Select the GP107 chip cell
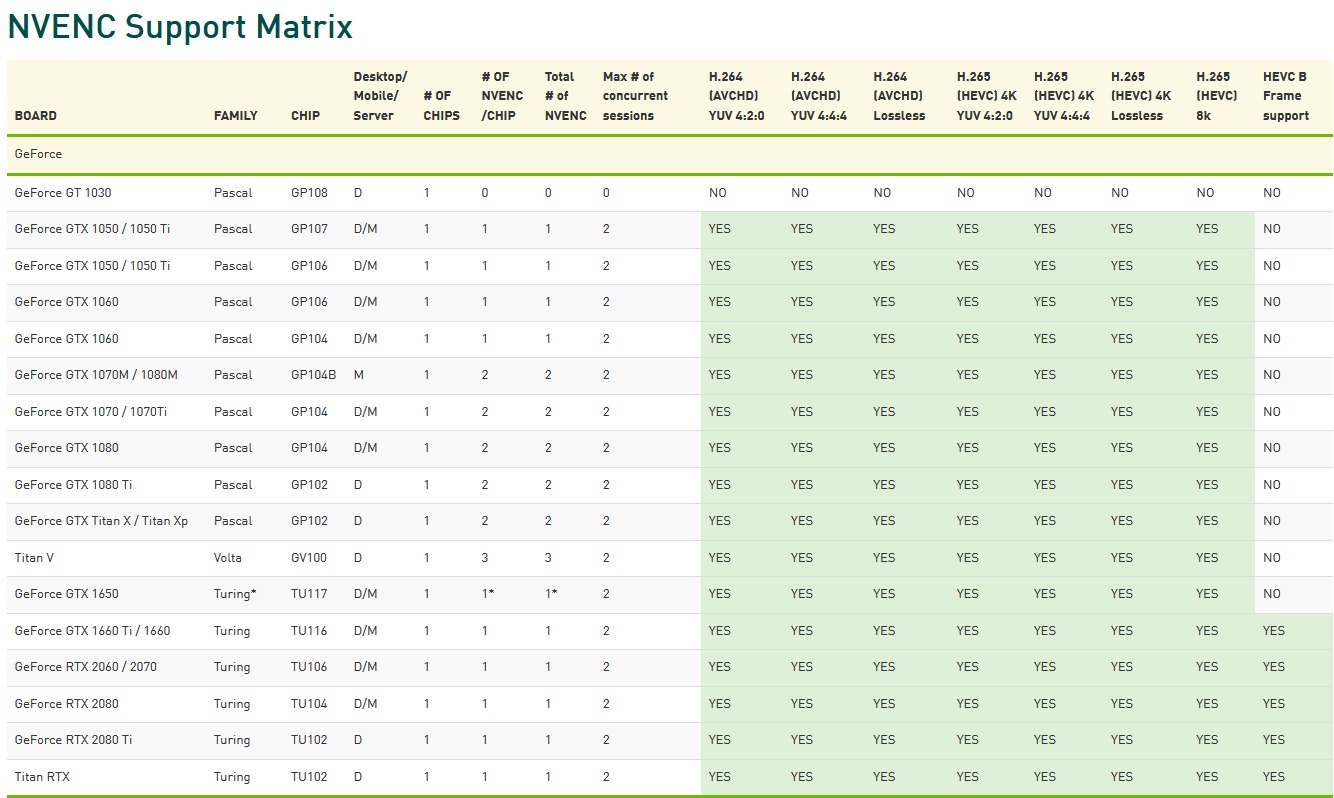This screenshot has height=798, width=1334. pyautogui.click(x=309, y=229)
